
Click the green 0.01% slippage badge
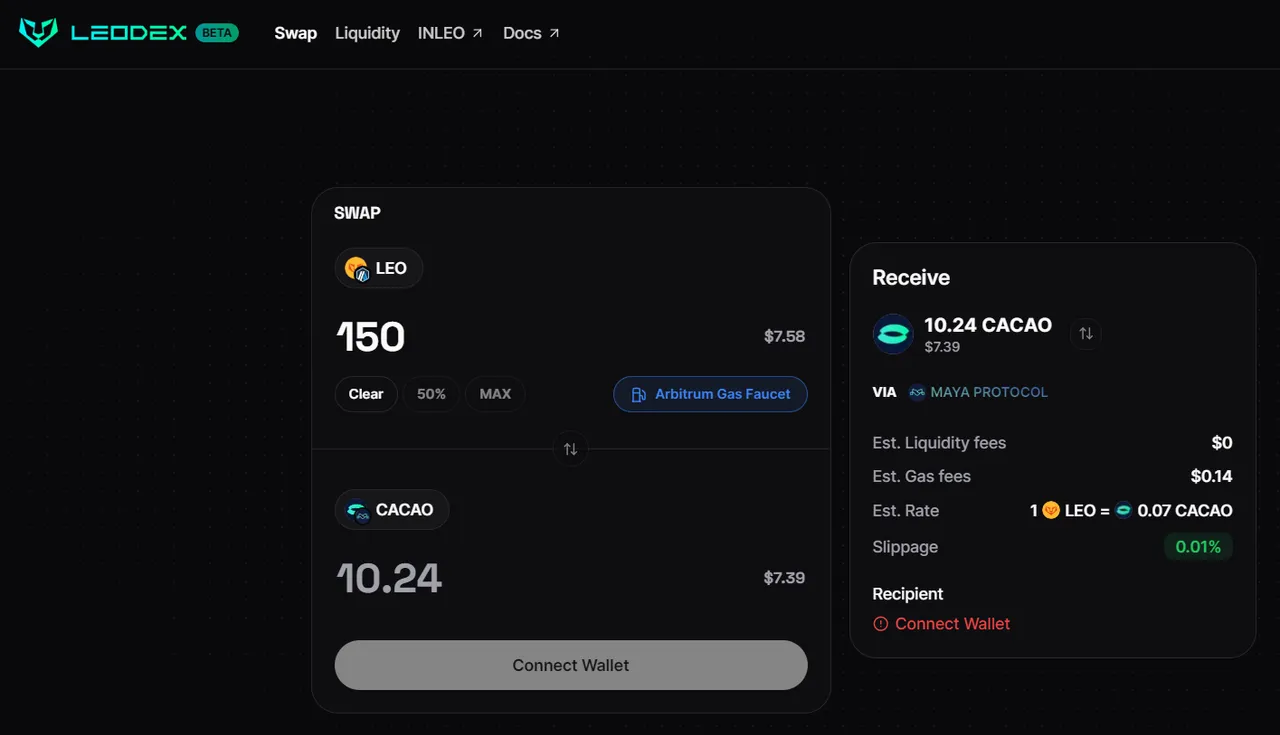click(1198, 547)
